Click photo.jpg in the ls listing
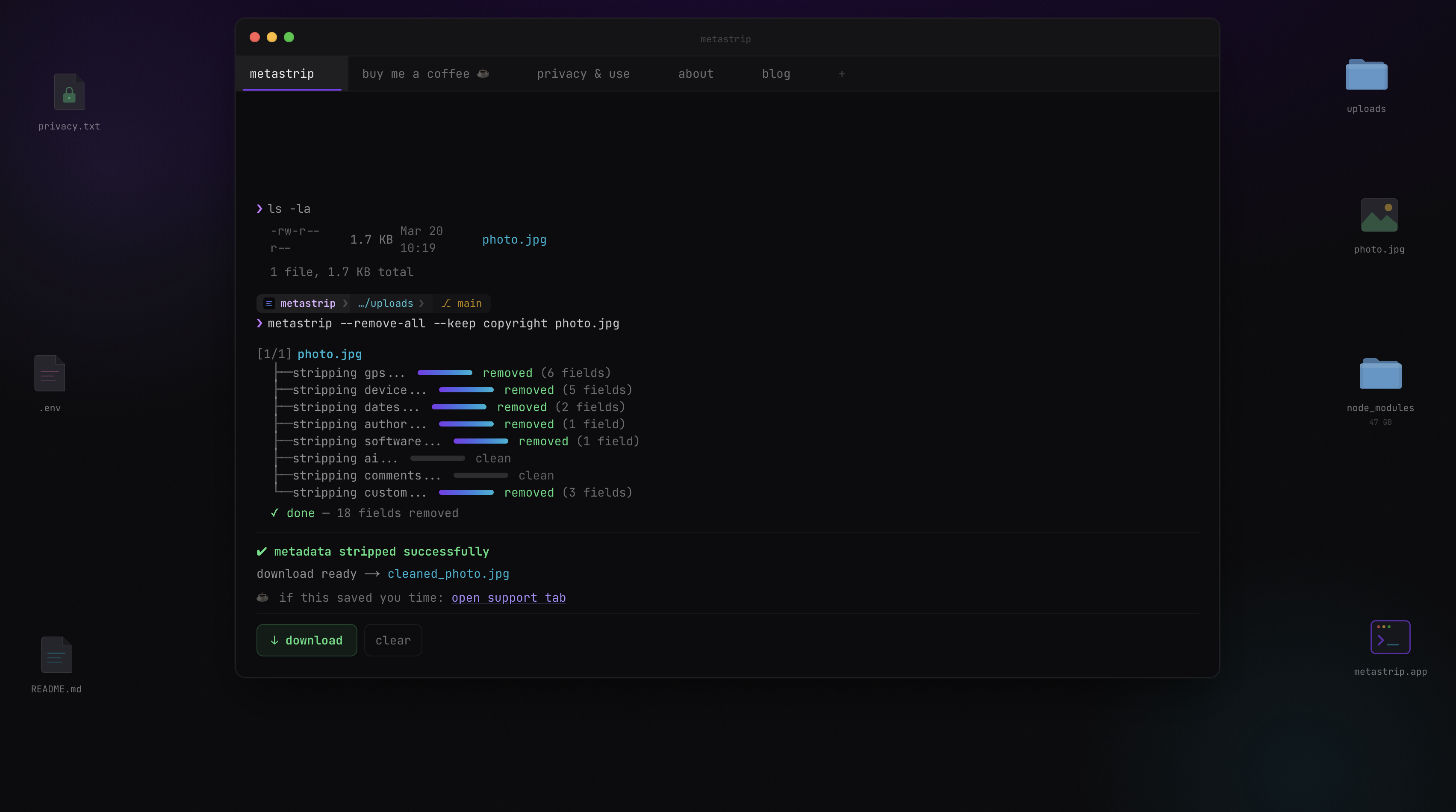 tap(514, 240)
